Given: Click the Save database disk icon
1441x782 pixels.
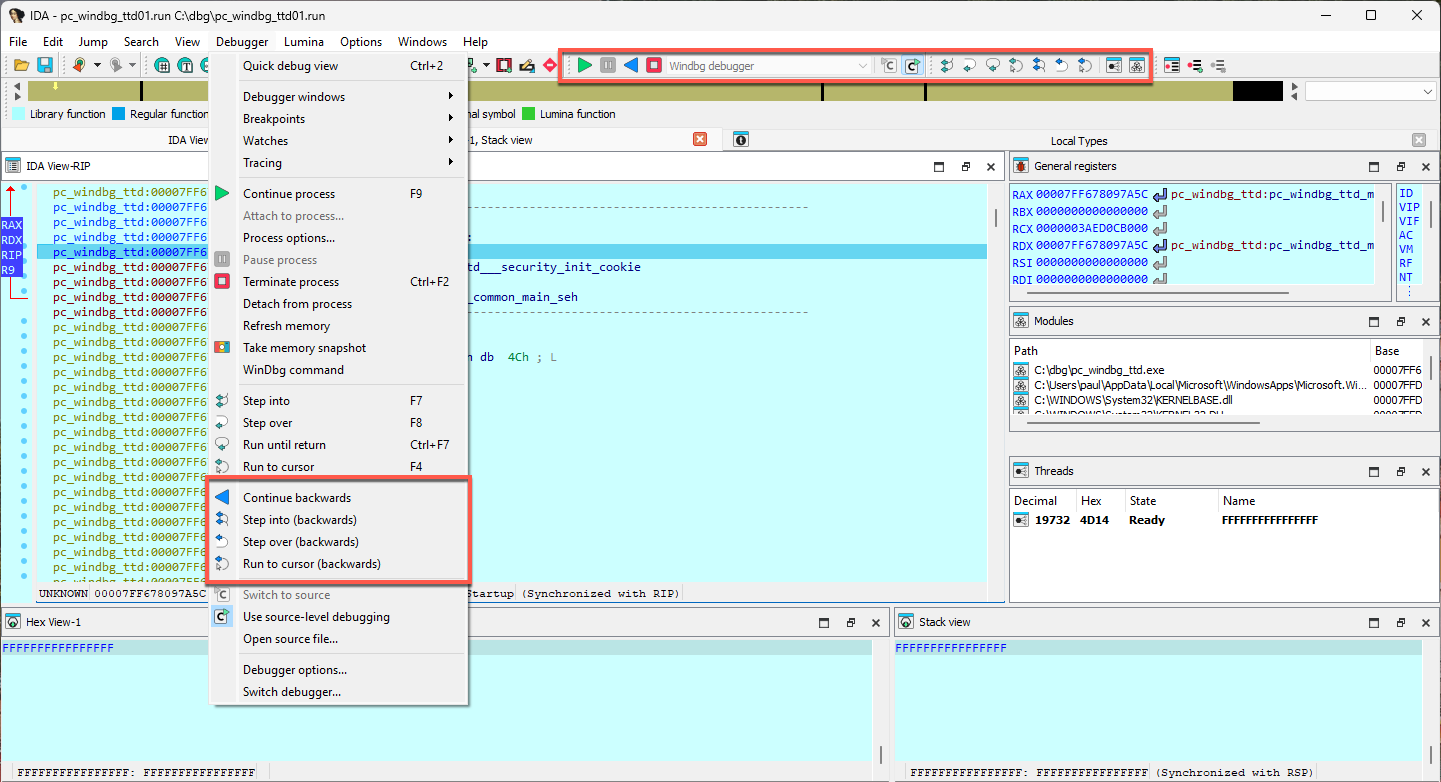Looking at the screenshot, I should 43,64.
